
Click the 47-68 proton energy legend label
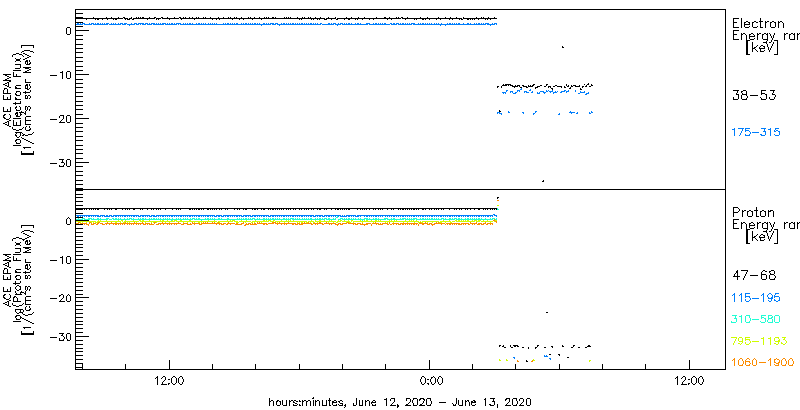[754, 276]
